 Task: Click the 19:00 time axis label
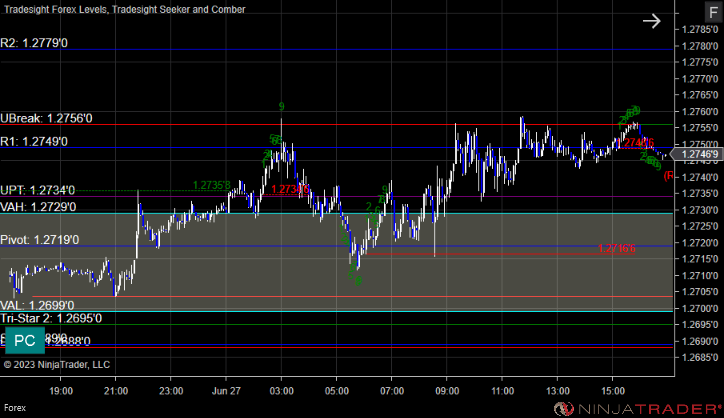tap(61, 391)
